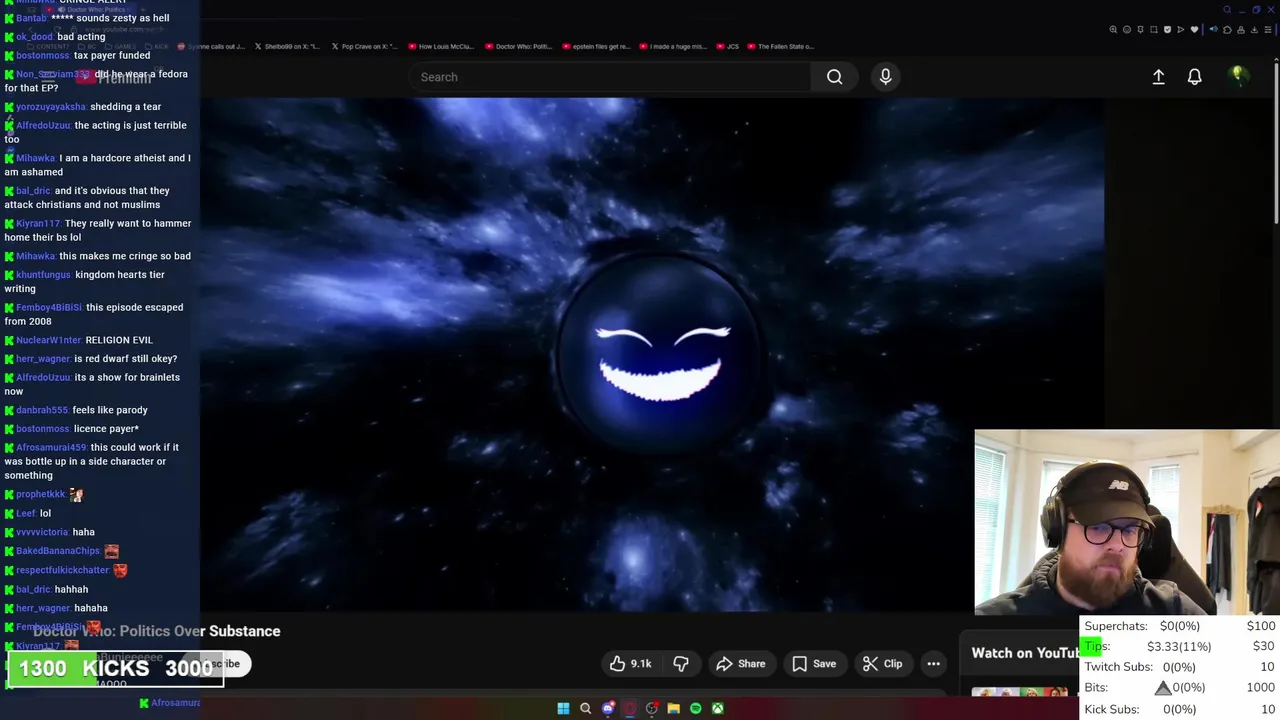The height and width of the screenshot is (720, 1280).
Task: Switch to 'Doctor Who: Politi...' tab
Action: click(518, 46)
